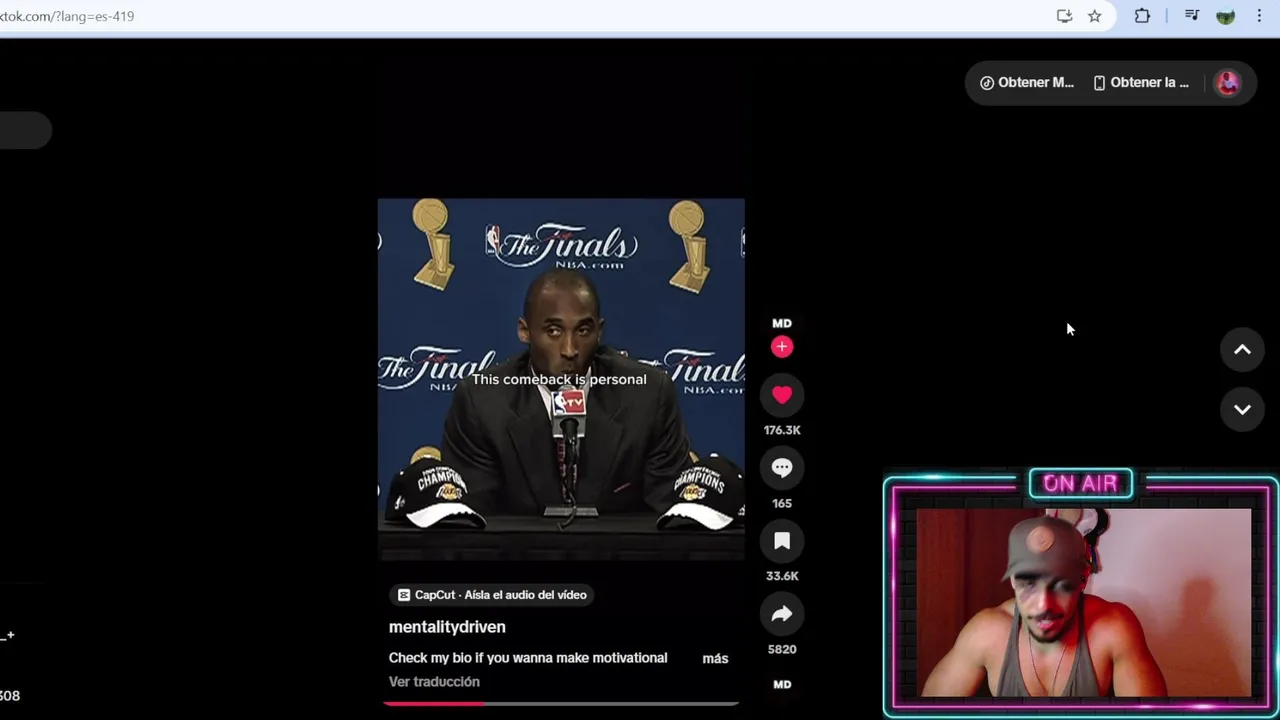1280x720 pixels.
Task: Follow creator with the red plus button
Action: [782, 347]
